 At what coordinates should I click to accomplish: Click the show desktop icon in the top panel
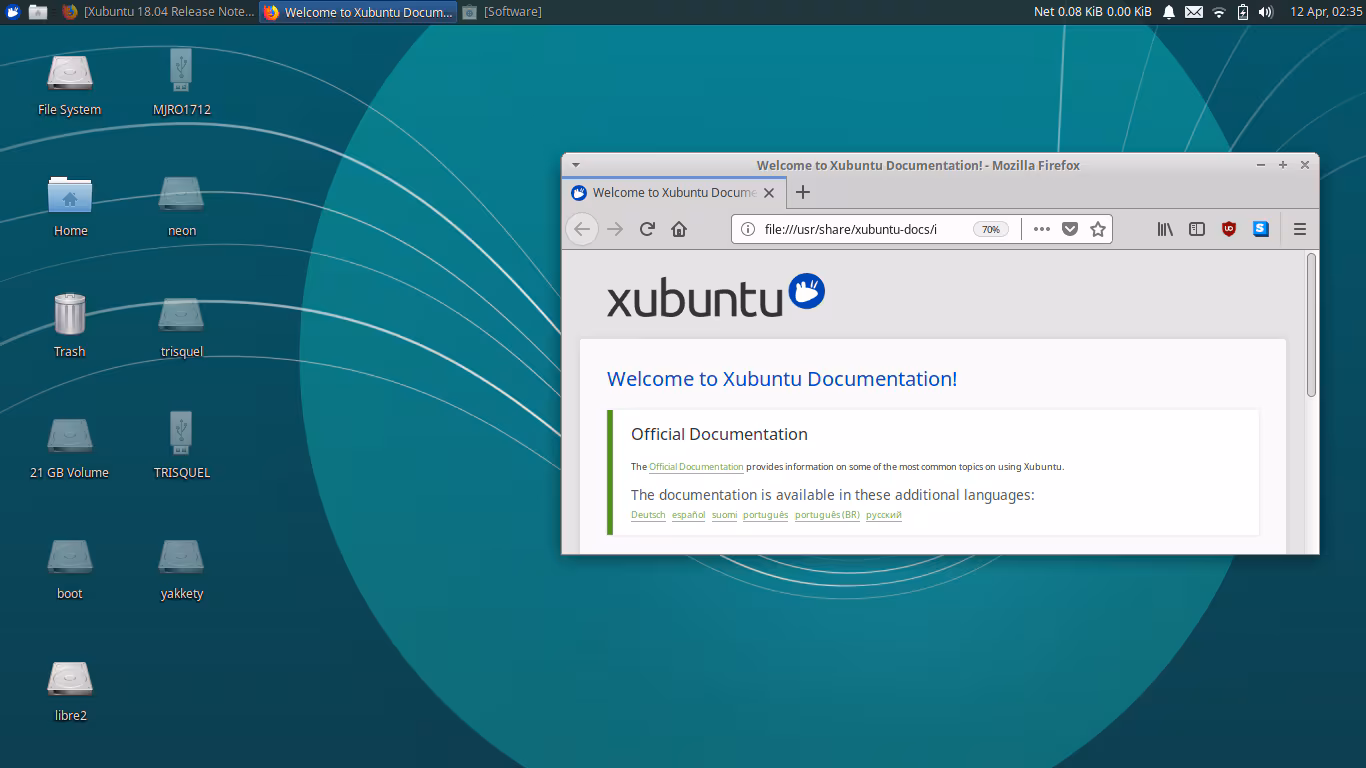tap(38, 12)
